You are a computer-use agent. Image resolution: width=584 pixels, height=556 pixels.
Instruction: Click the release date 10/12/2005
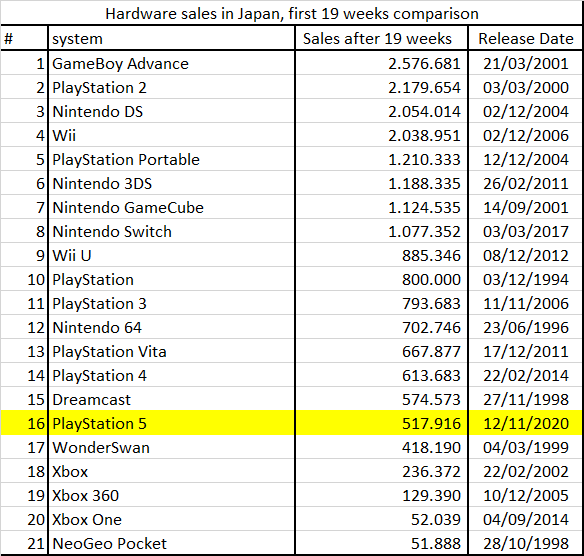point(526,496)
